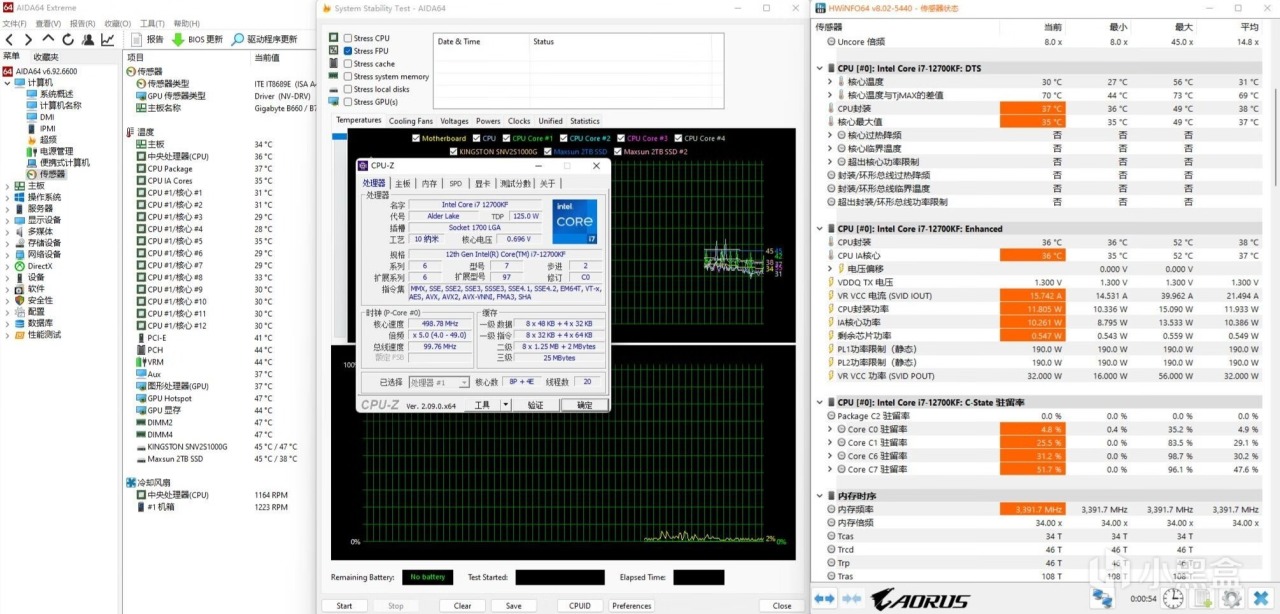This screenshot has width=1280, height=614.
Task: Click CPU-Z 确定 OK button
Action: coord(584,405)
